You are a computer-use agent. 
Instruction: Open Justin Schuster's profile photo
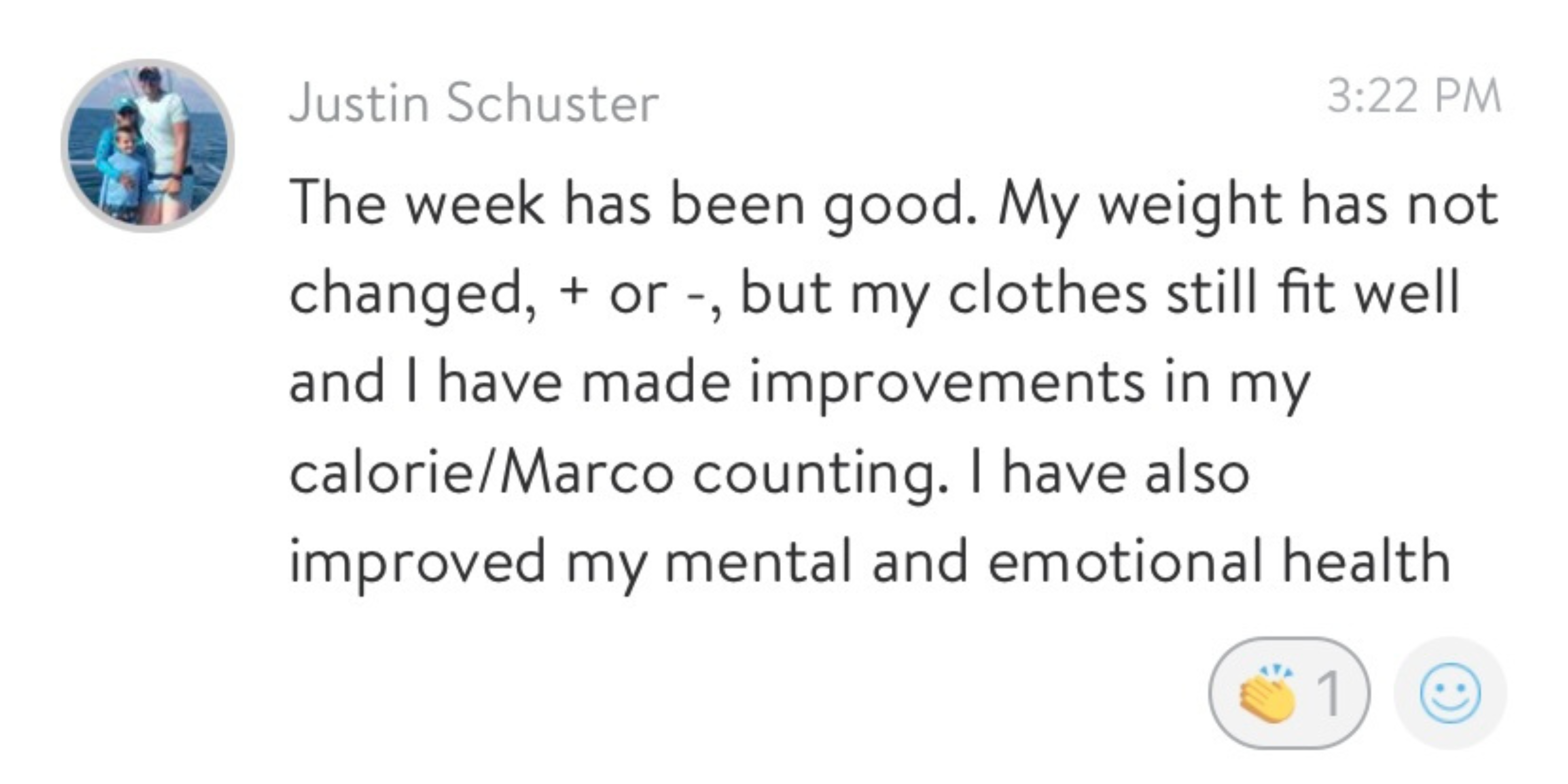click(x=148, y=146)
